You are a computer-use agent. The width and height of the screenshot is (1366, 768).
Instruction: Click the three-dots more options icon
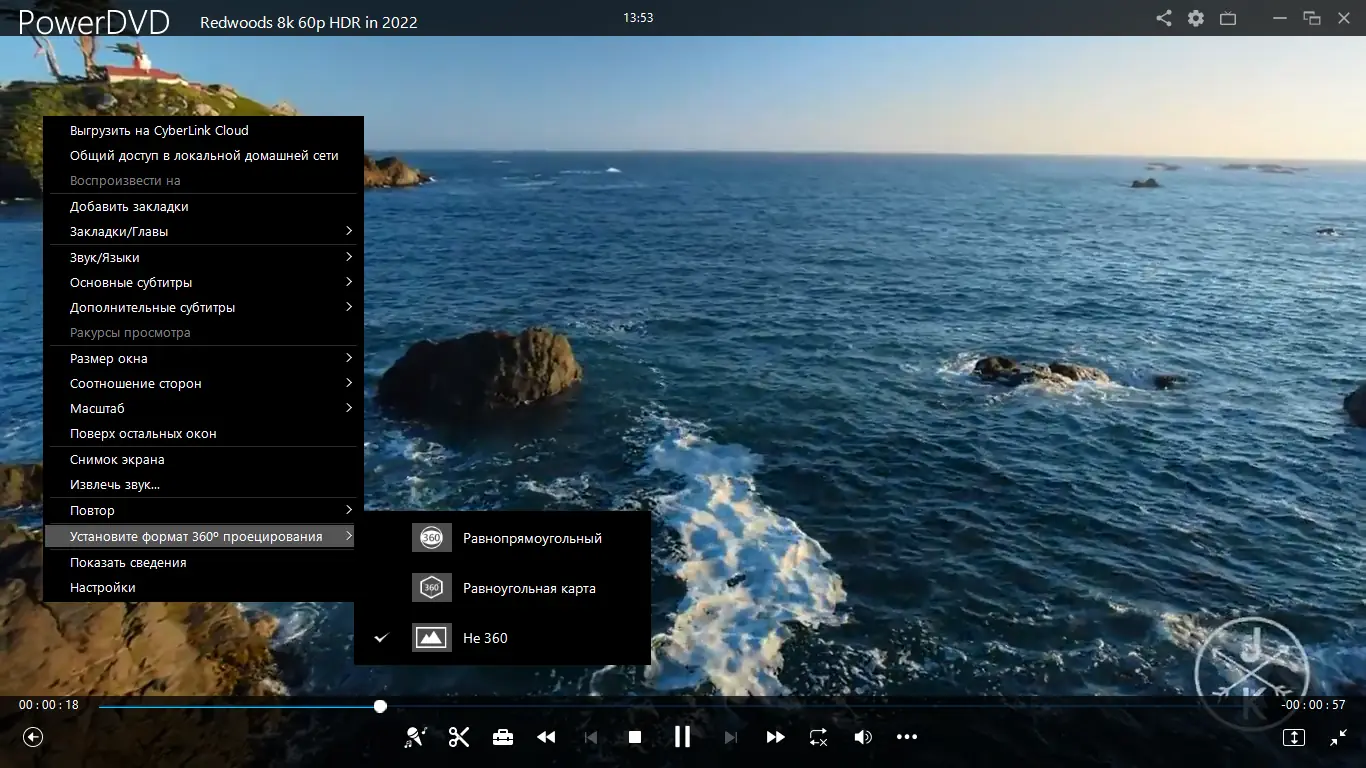[907, 737]
